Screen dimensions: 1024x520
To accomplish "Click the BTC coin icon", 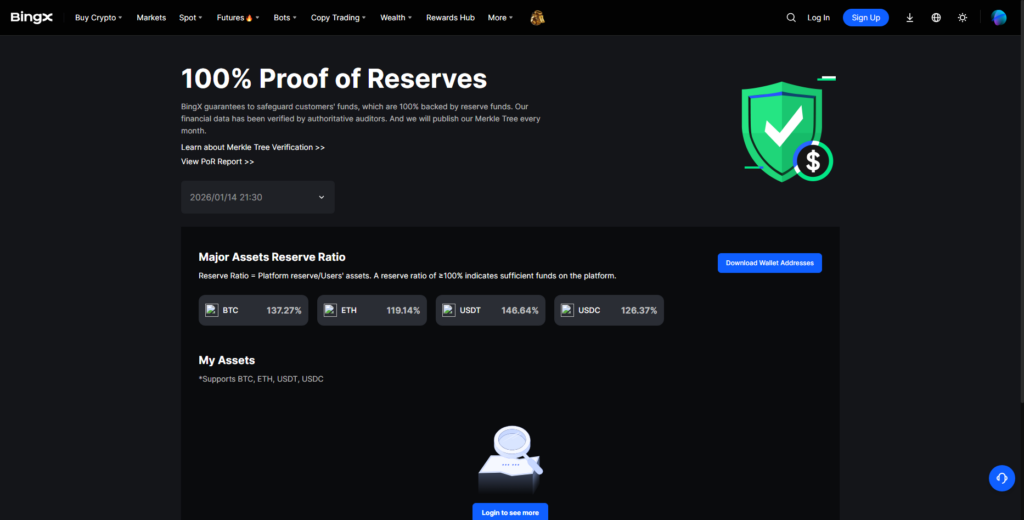I will [212, 310].
